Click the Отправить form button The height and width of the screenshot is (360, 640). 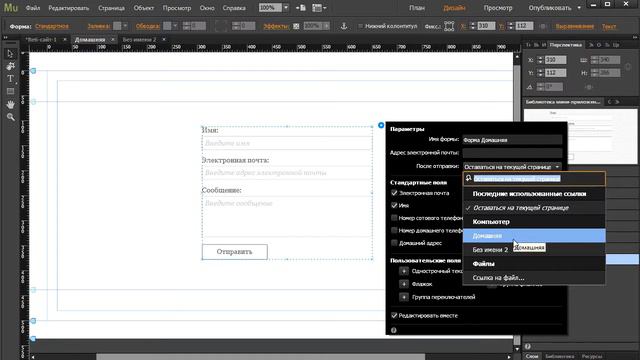click(x=235, y=252)
